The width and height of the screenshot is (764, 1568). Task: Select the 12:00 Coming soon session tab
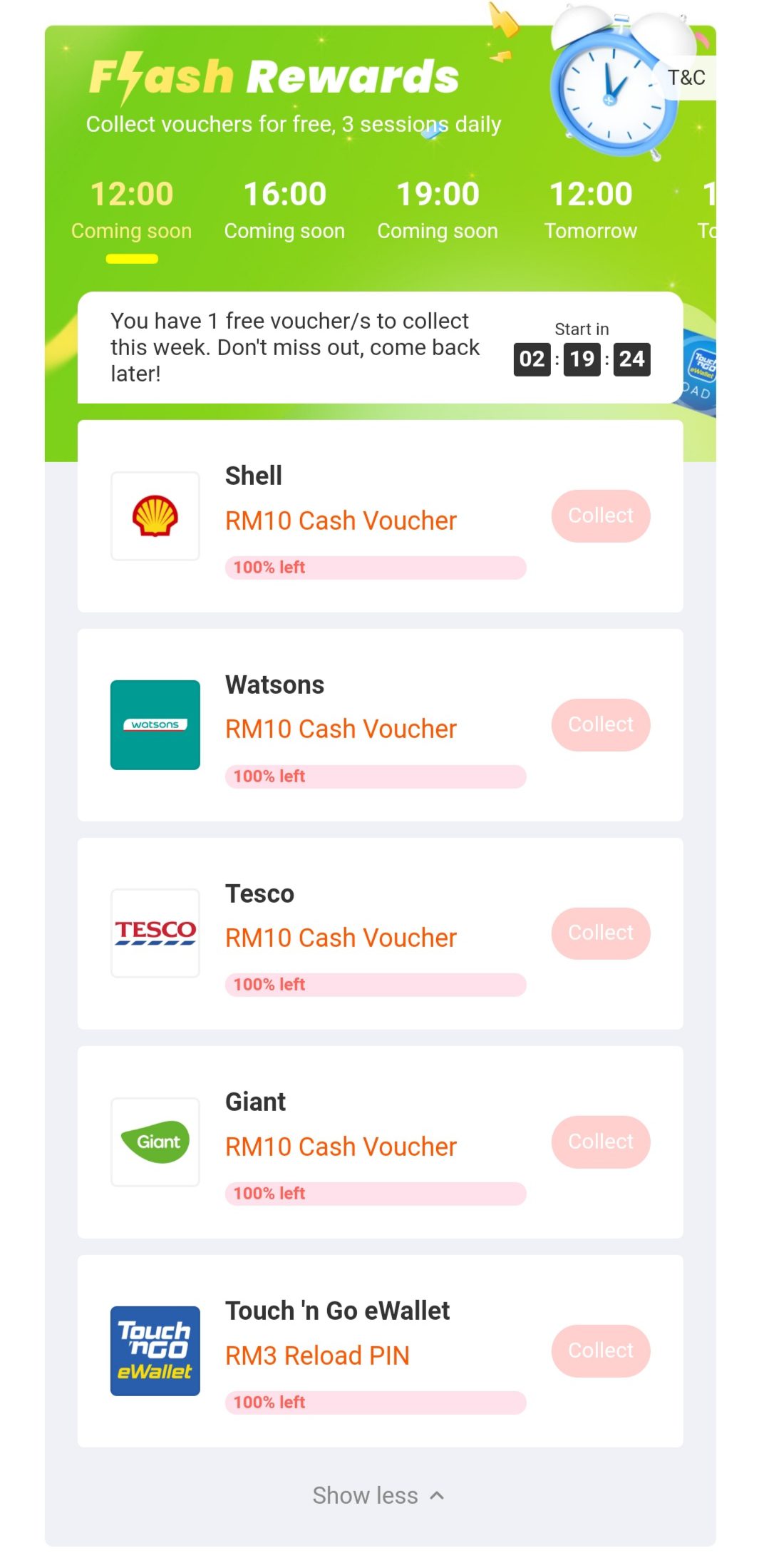[132, 210]
